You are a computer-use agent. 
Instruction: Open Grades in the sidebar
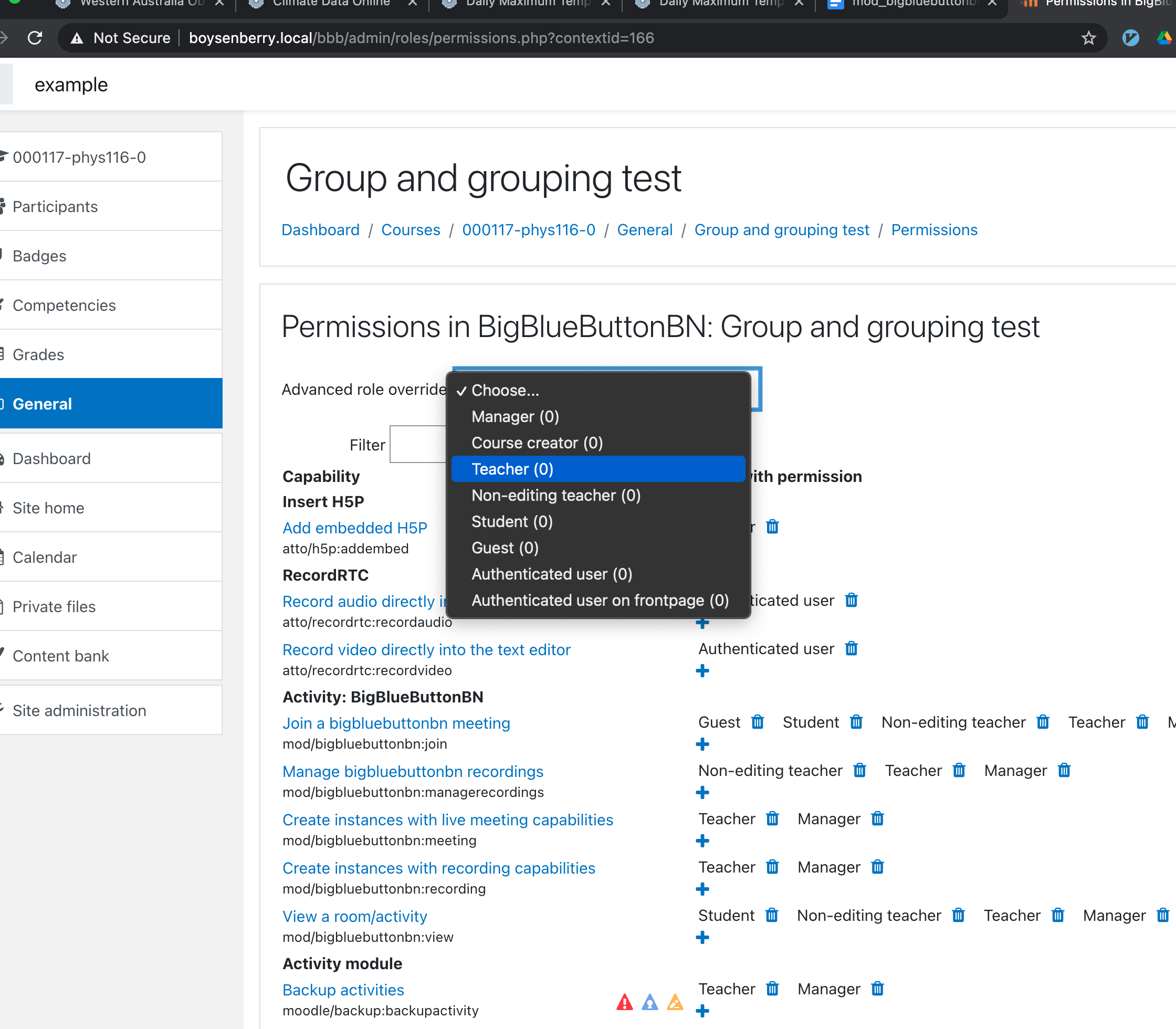(x=111, y=355)
